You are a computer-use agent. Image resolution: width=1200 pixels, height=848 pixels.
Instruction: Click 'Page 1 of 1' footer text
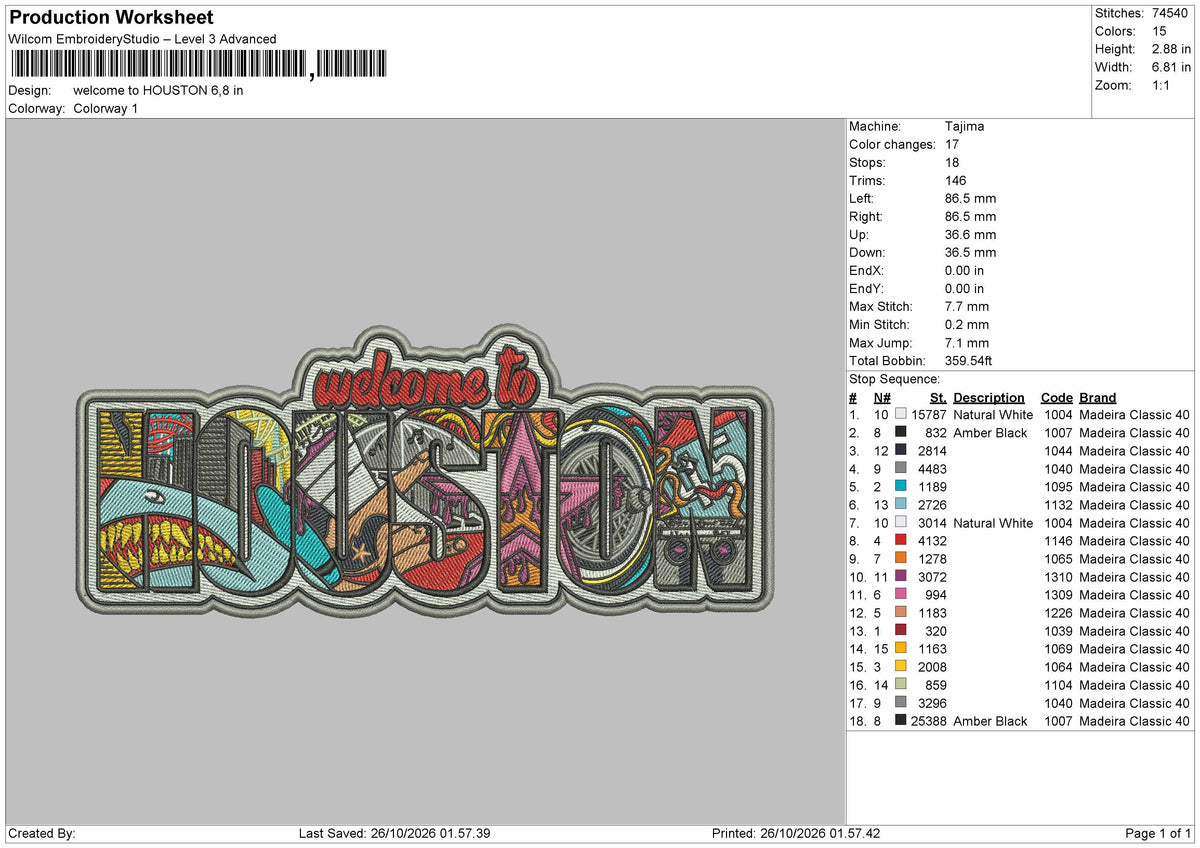pos(1158,833)
